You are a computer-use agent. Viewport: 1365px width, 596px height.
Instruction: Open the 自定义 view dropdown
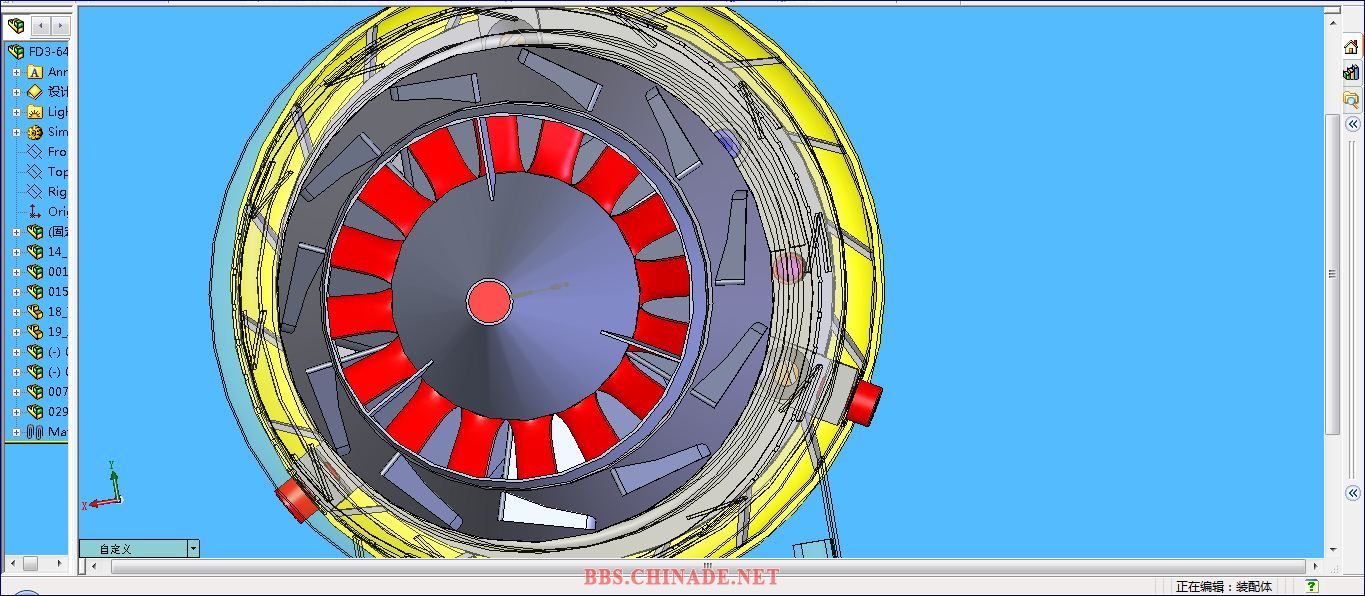(x=193, y=549)
